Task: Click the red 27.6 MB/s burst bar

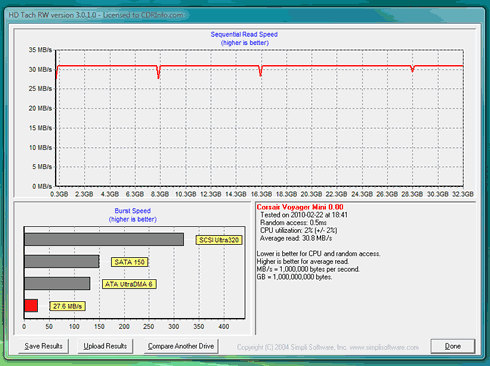Action: pos(31,306)
